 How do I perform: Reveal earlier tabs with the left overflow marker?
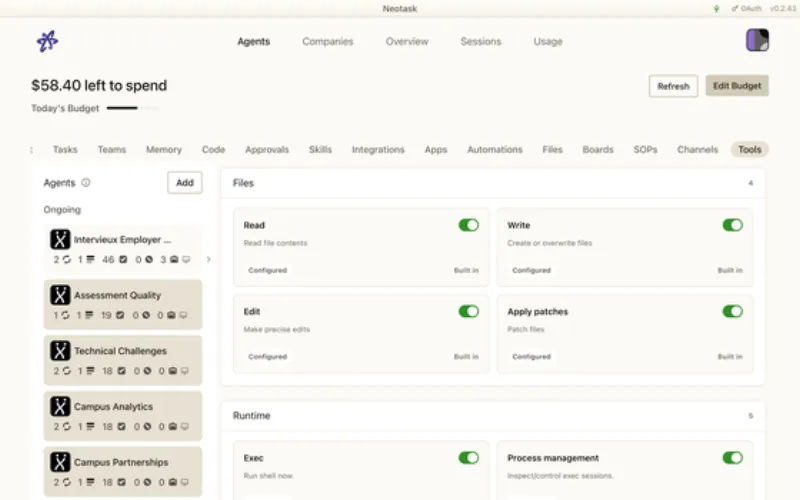pyautogui.click(x=32, y=149)
